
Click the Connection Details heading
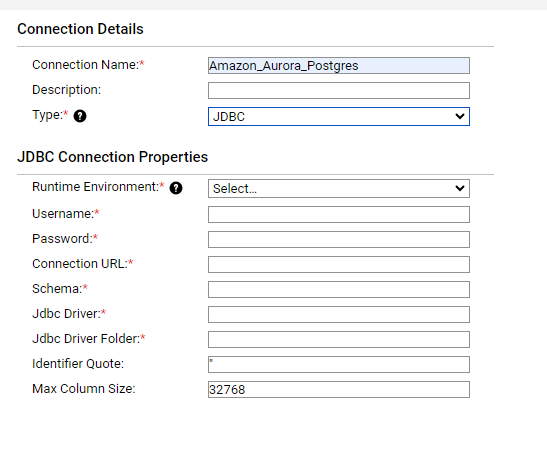point(80,29)
